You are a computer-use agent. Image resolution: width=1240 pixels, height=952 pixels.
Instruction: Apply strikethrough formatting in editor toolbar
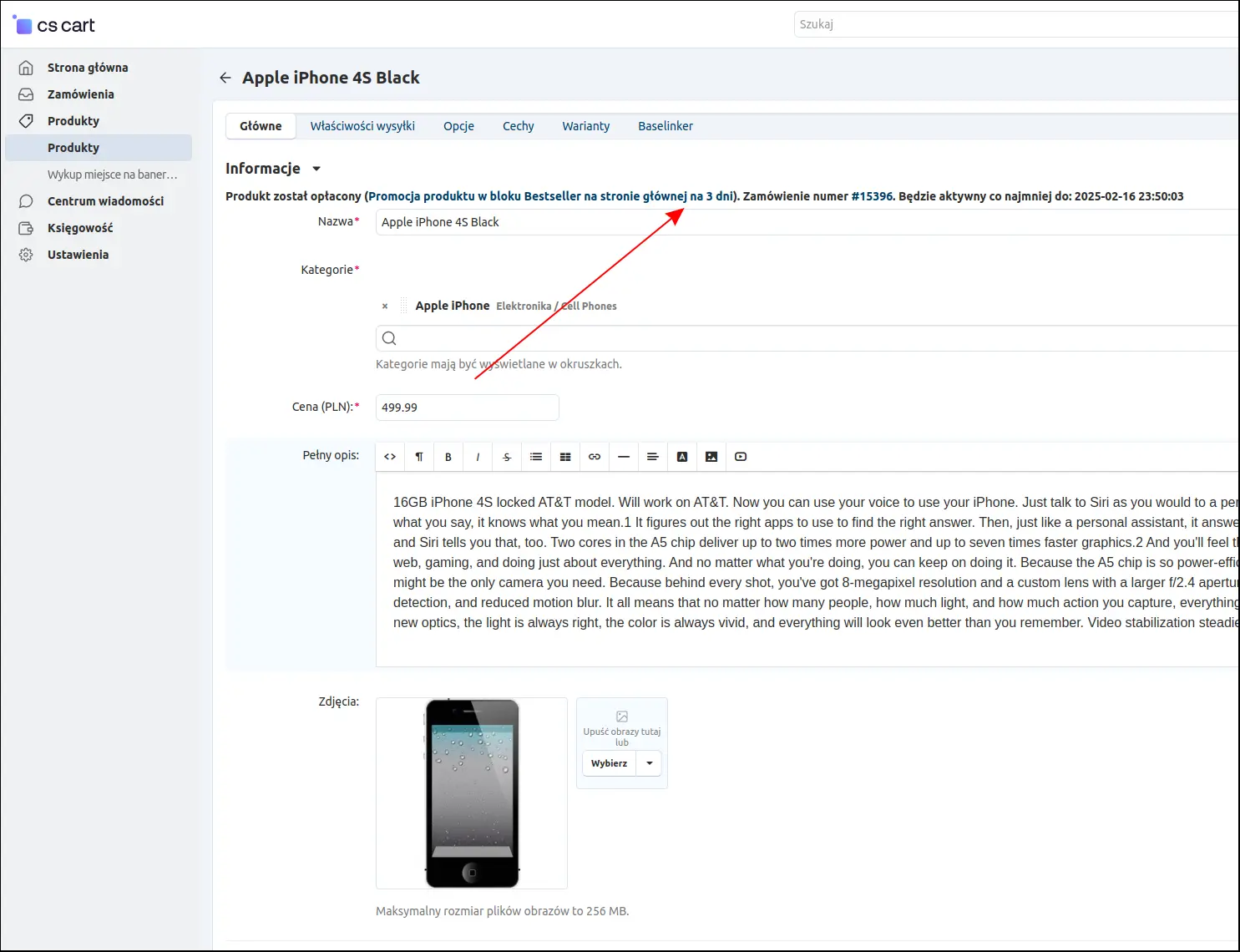(507, 457)
